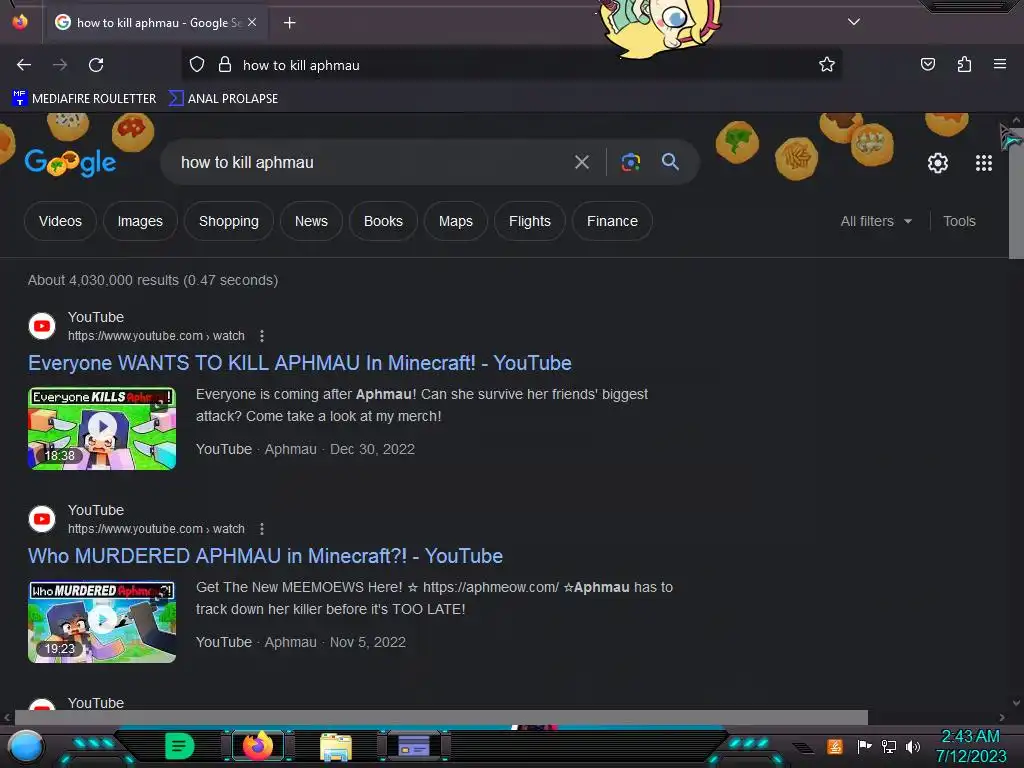Image resolution: width=1024 pixels, height=768 pixels.
Task: Play the 'Who MURDERED Aphmau' video thumbnail
Action: pyautogui.click(x=102, y=621)
